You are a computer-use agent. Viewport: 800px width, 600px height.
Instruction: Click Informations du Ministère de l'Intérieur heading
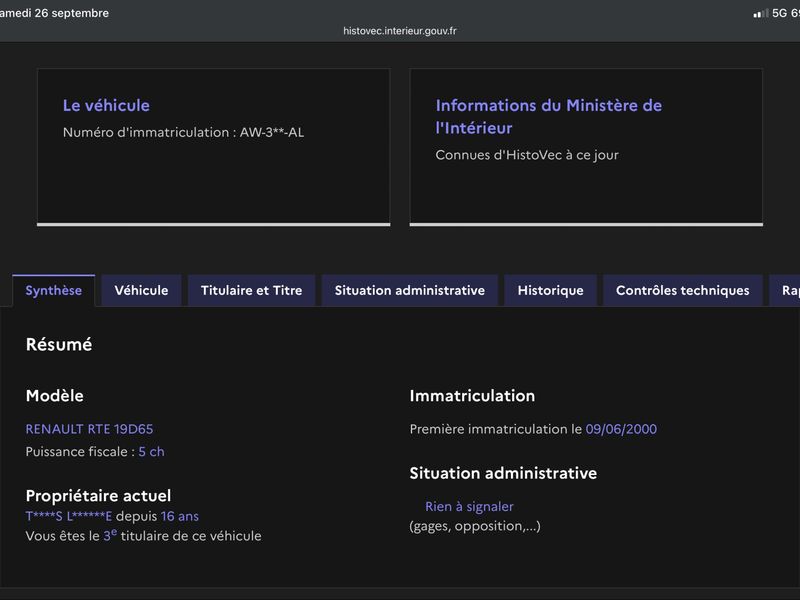coord(548,116)
